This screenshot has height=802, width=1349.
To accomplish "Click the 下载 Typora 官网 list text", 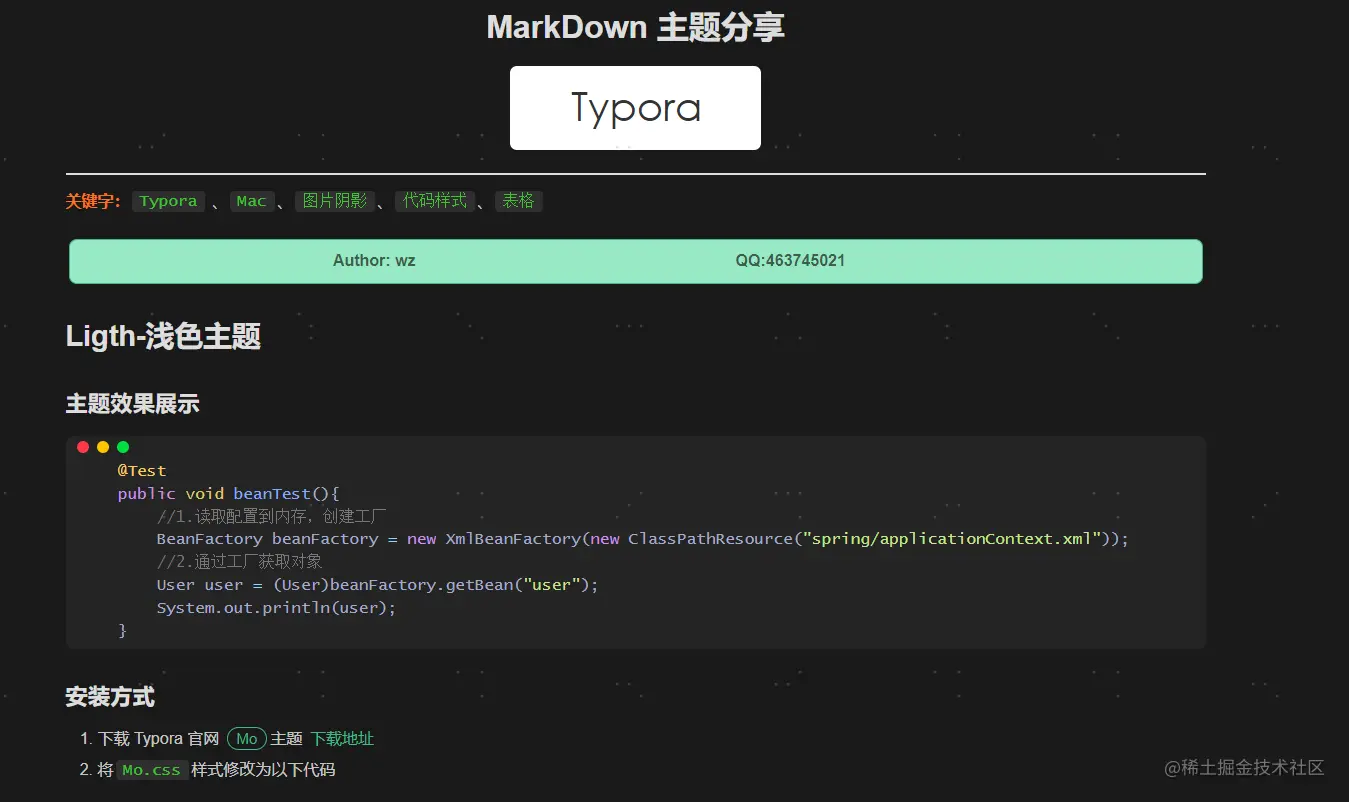I will coord(158,739).
